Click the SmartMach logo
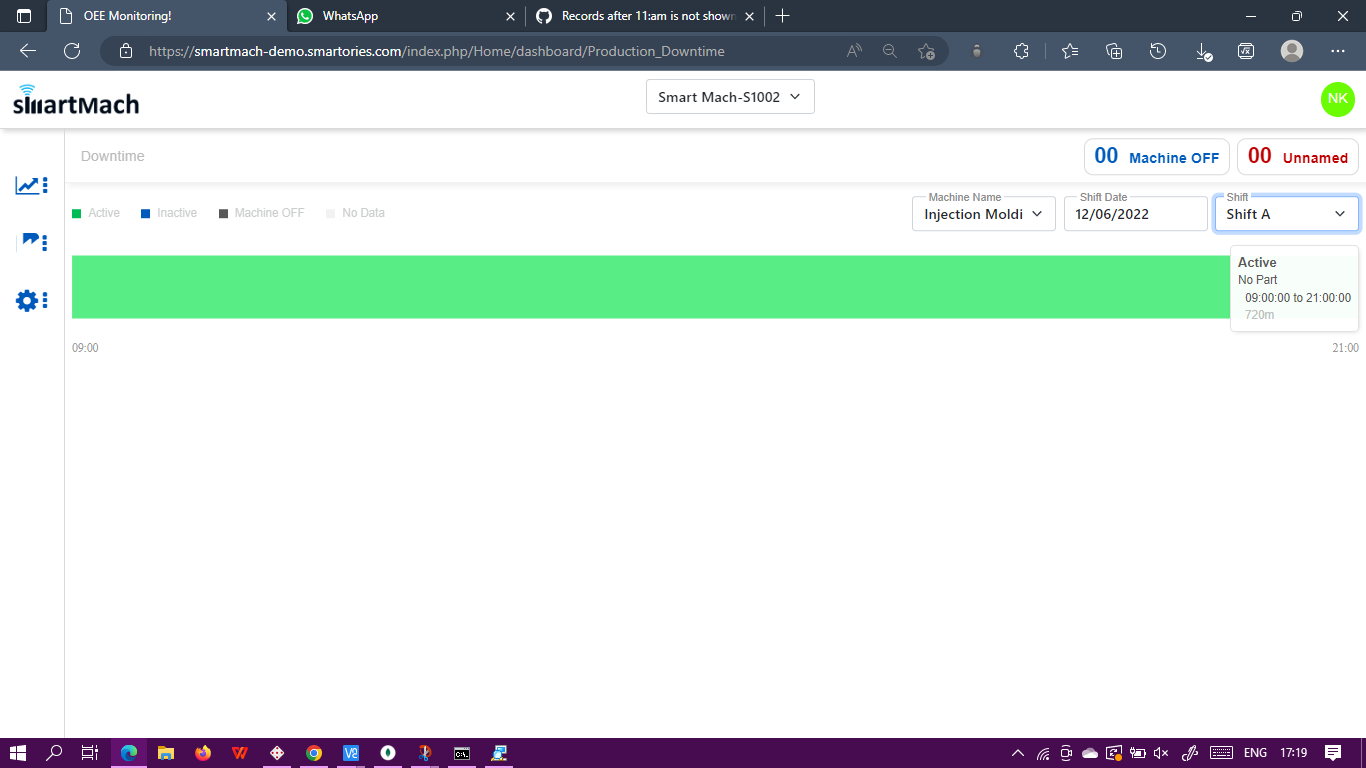This screenshot has width=1366, height=768. [x=75, y=99]
